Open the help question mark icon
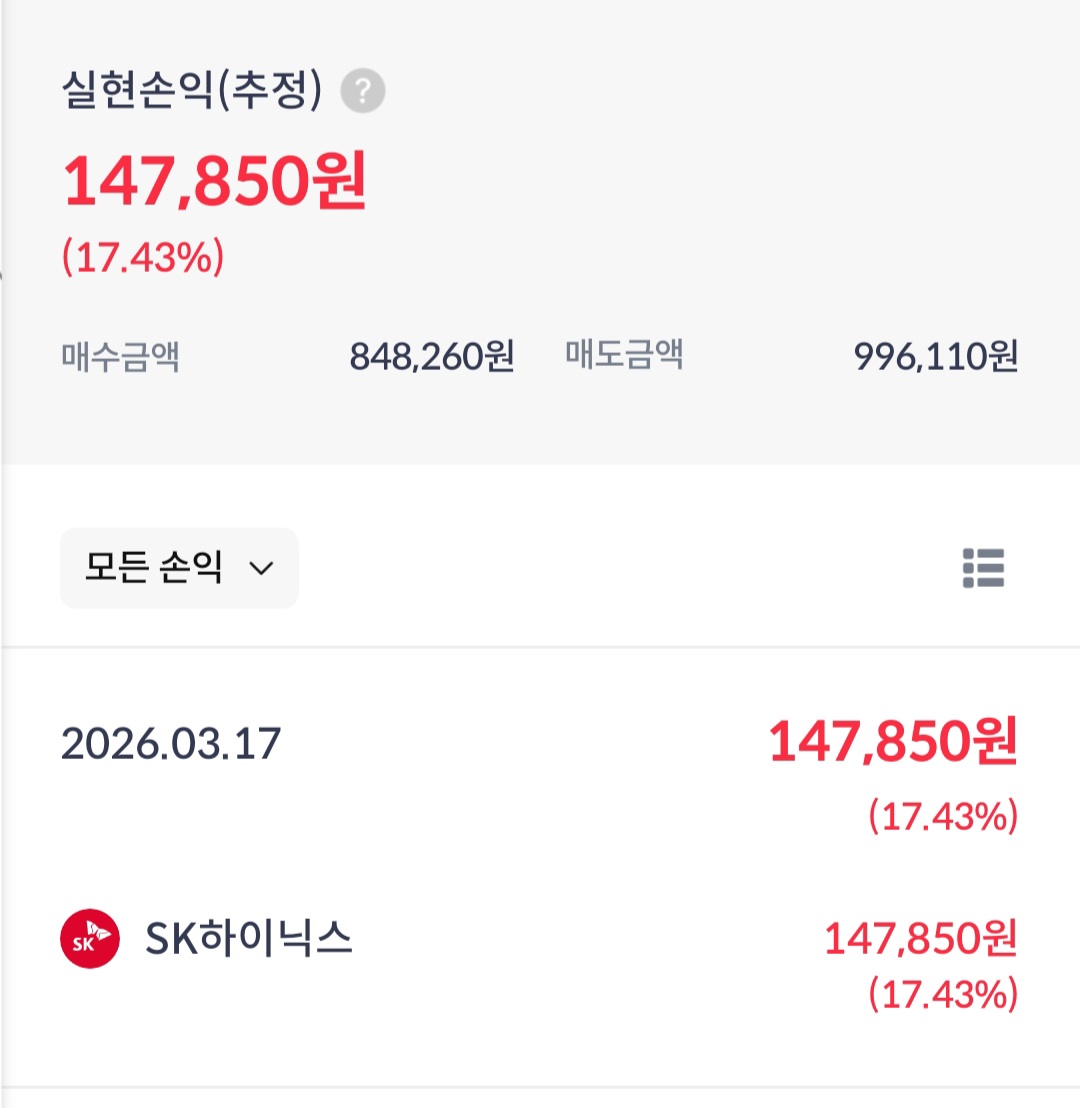Screen dimensions: 1080x1108 pos(363,91)
